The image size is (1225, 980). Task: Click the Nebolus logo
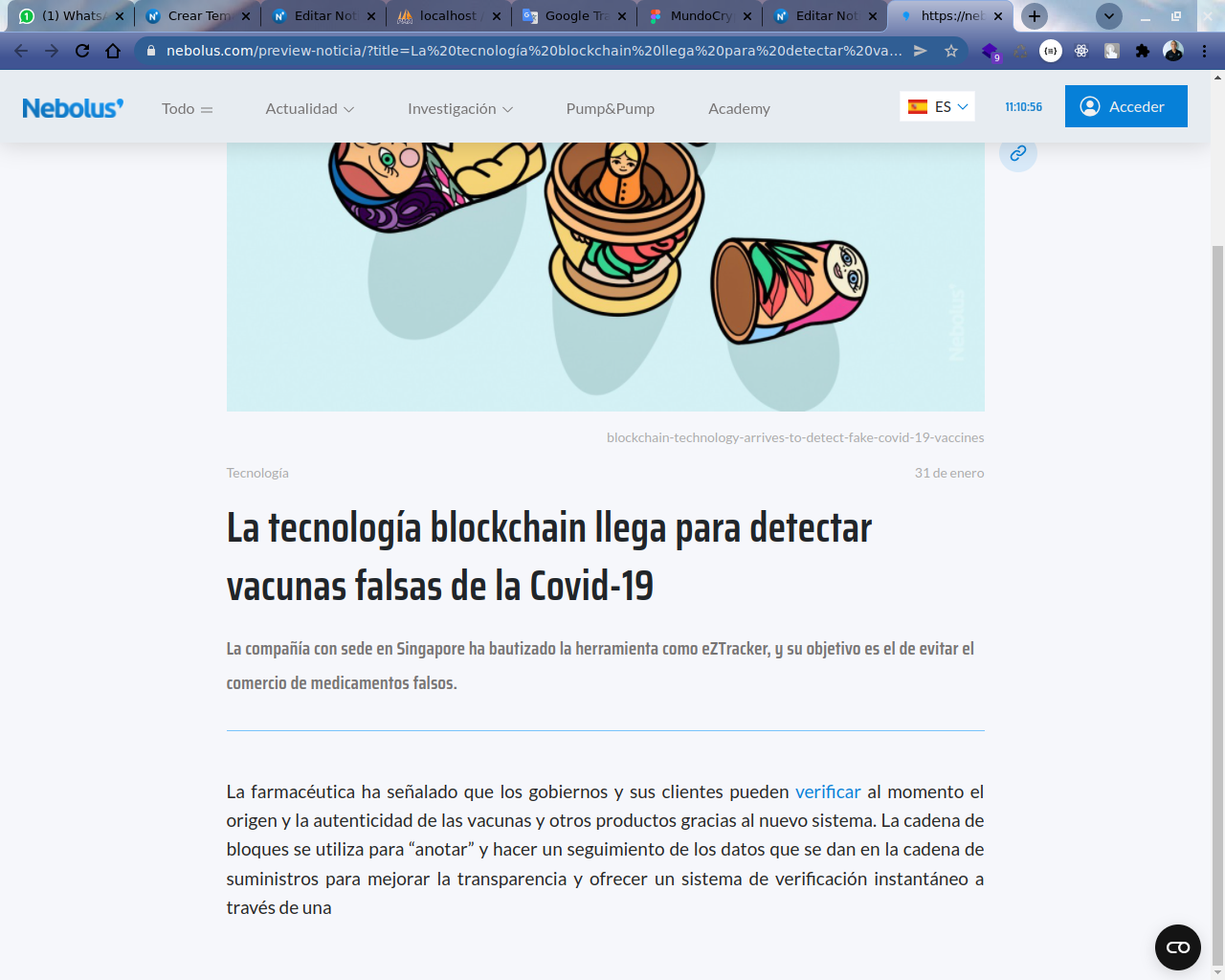[x=73, y=108]
